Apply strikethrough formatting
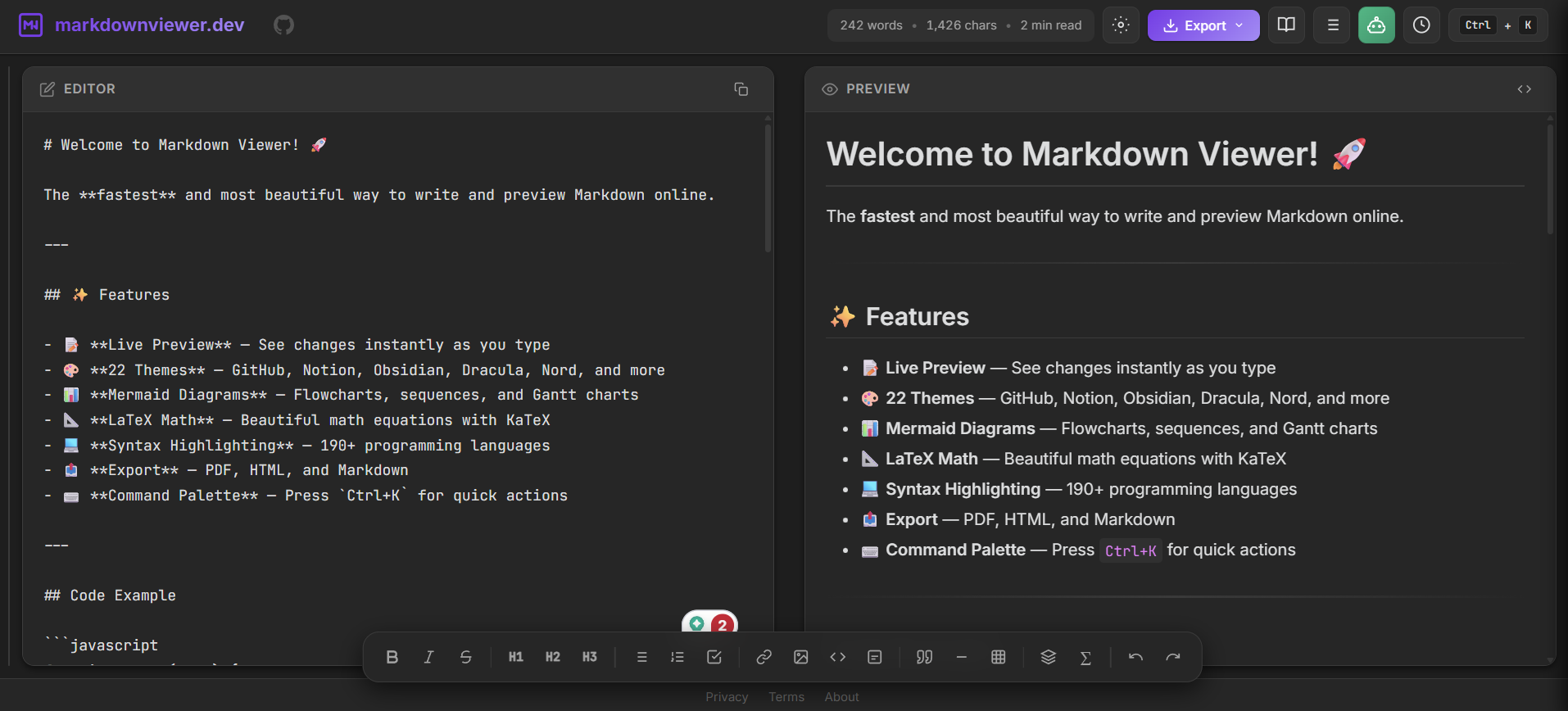1568x711 pixels. pyautogui.click(x=465, y=657)
